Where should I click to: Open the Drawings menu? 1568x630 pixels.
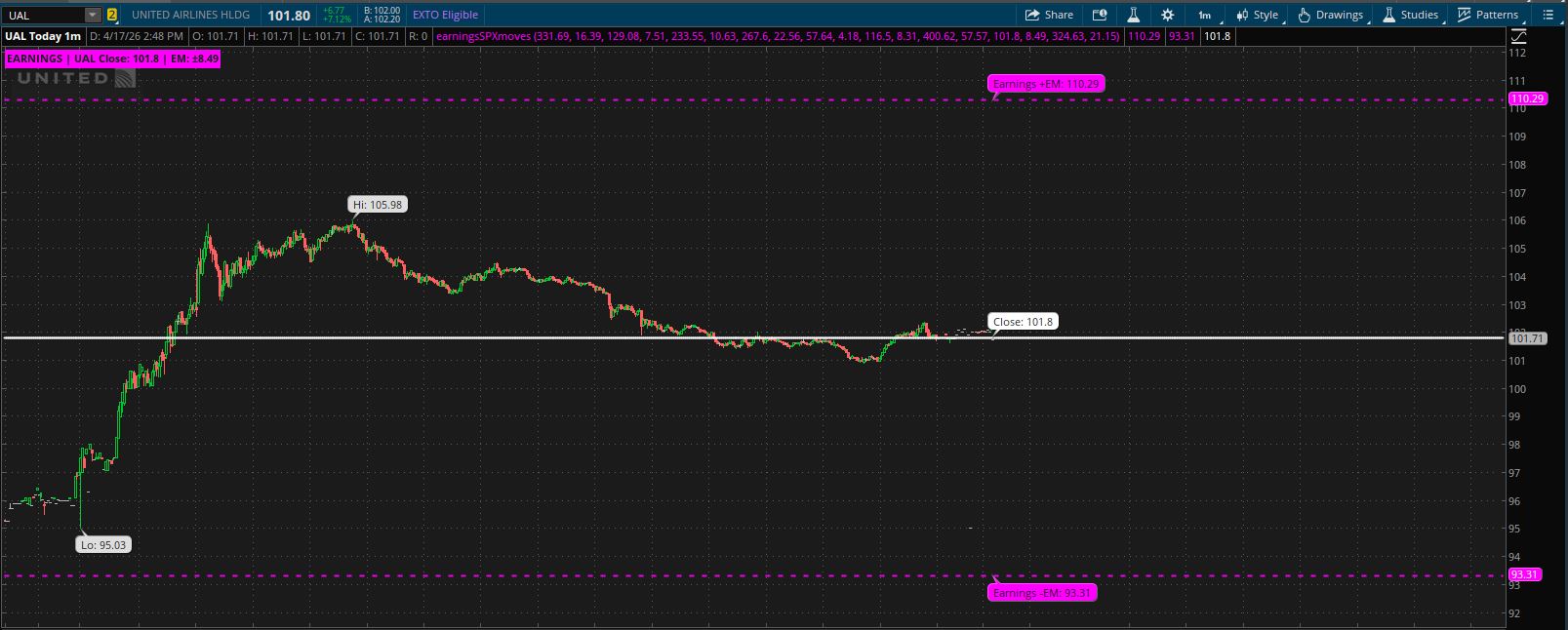(1330, 15)
